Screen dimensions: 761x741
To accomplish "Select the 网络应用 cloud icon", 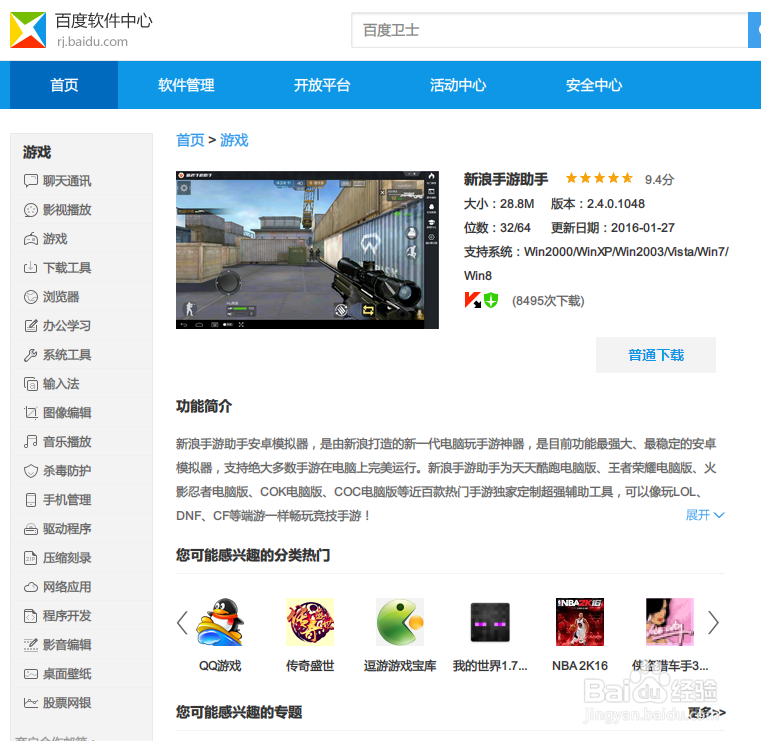I will [31, 587].
